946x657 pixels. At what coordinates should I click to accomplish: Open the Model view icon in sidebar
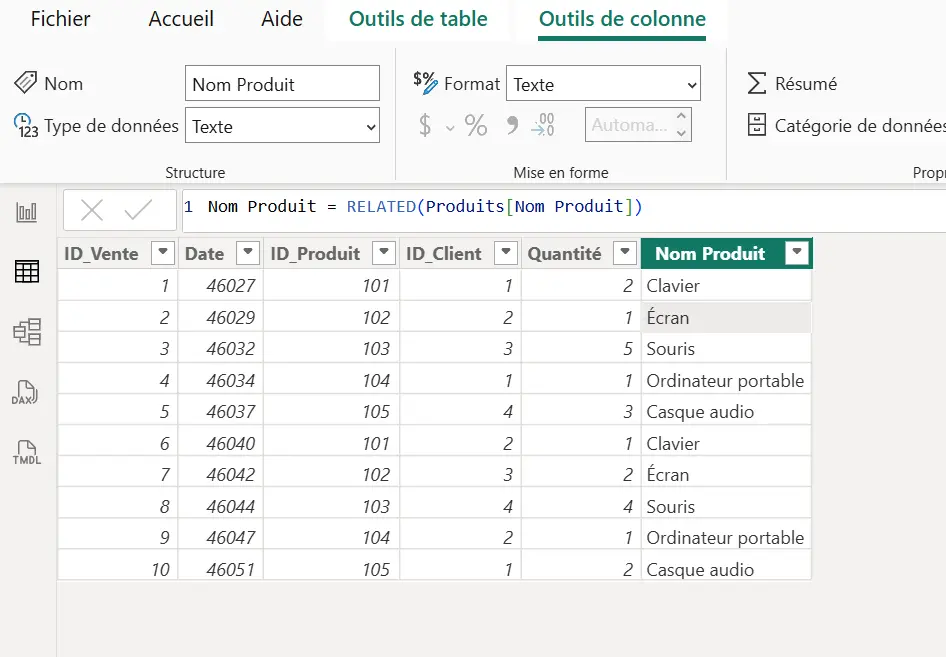coord(27,332)
